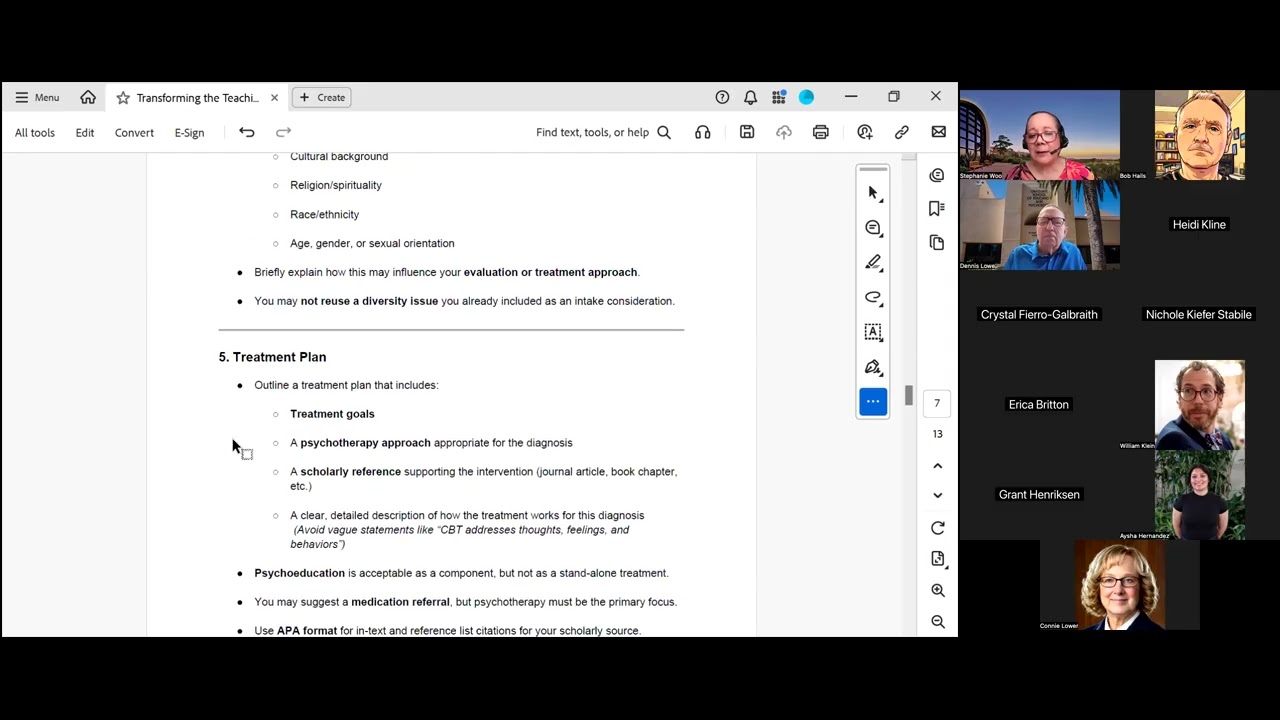
Task: Redo the action arrow
Action: tap(283, 132)
